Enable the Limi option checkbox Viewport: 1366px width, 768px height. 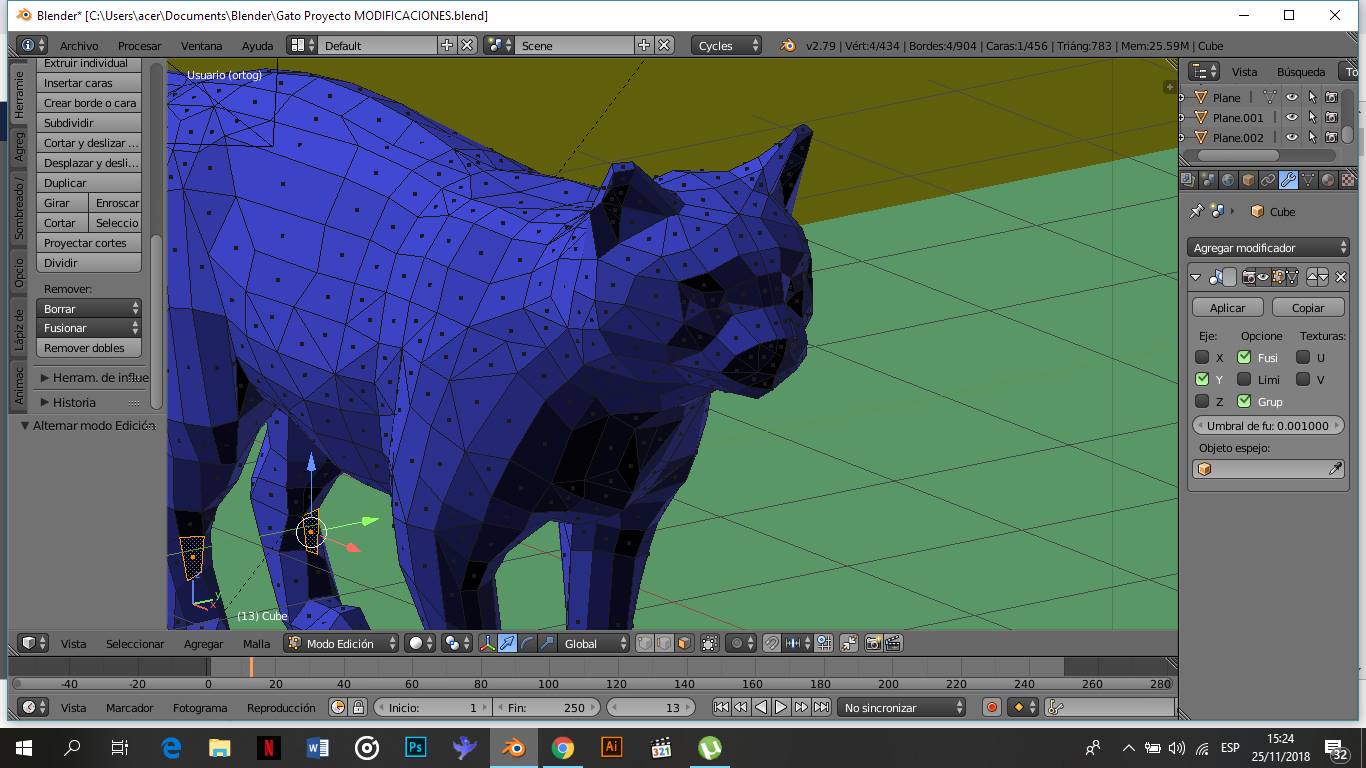[1244, 379]
